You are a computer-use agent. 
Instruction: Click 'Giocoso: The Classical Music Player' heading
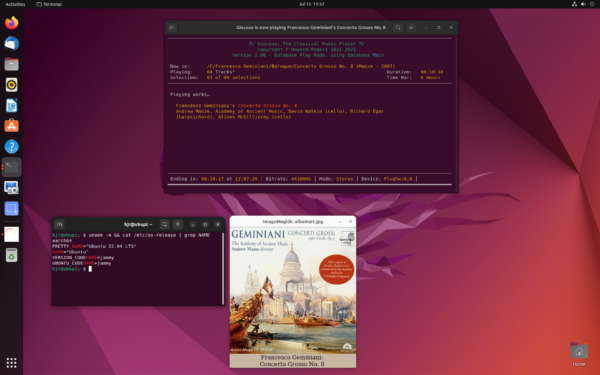pyautogui.click(x=306, y=44)
